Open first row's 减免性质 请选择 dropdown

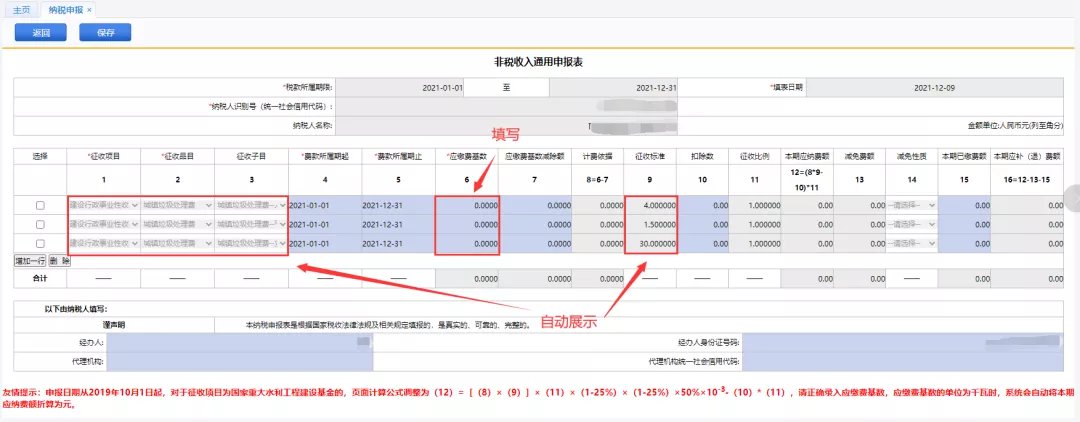[914, 205]
